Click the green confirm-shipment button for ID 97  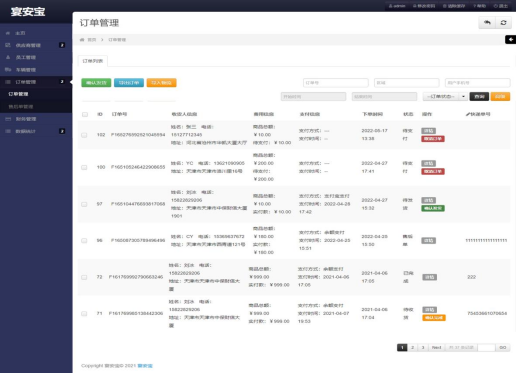click(433, 208)
